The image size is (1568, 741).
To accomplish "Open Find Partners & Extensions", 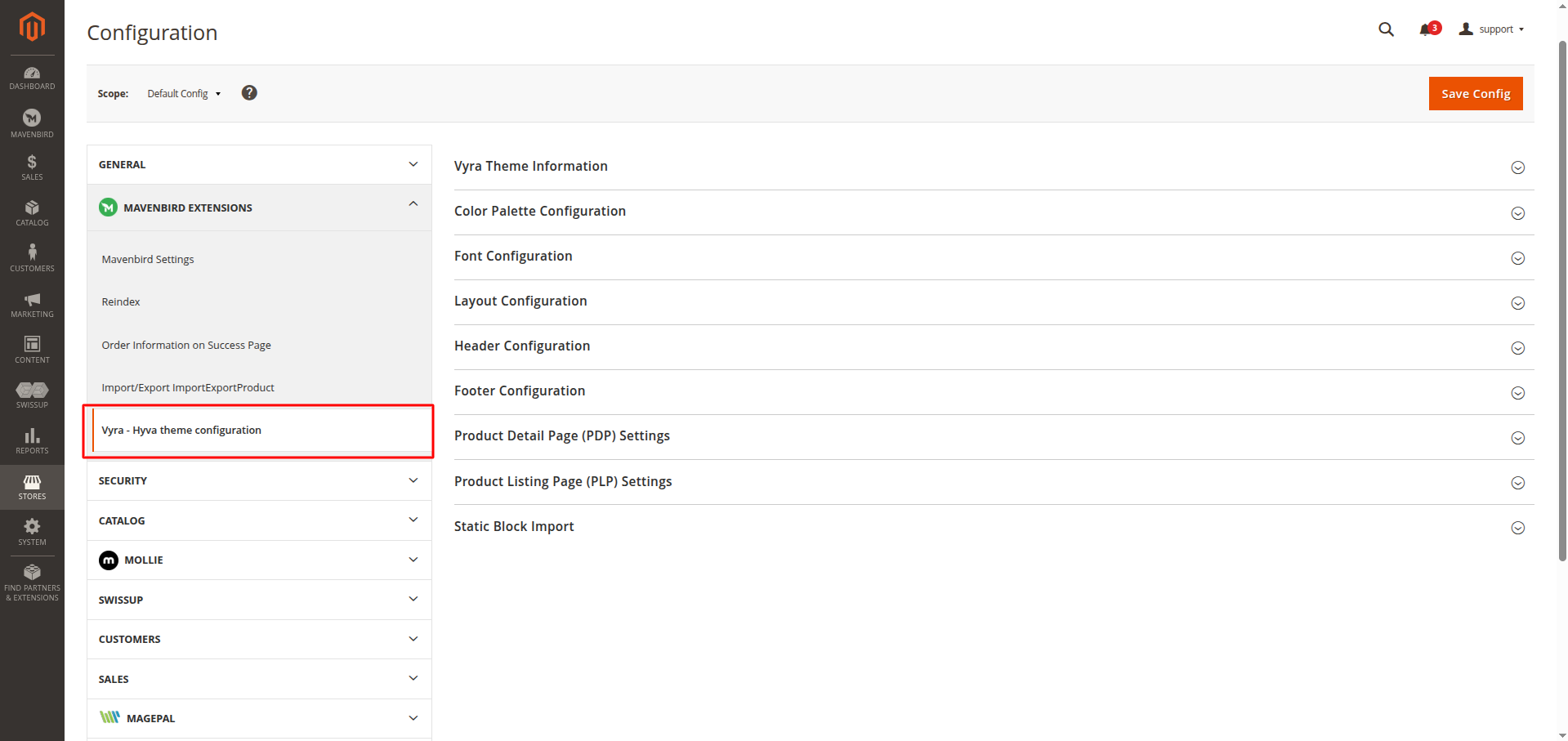I will [x=32, y=583].
